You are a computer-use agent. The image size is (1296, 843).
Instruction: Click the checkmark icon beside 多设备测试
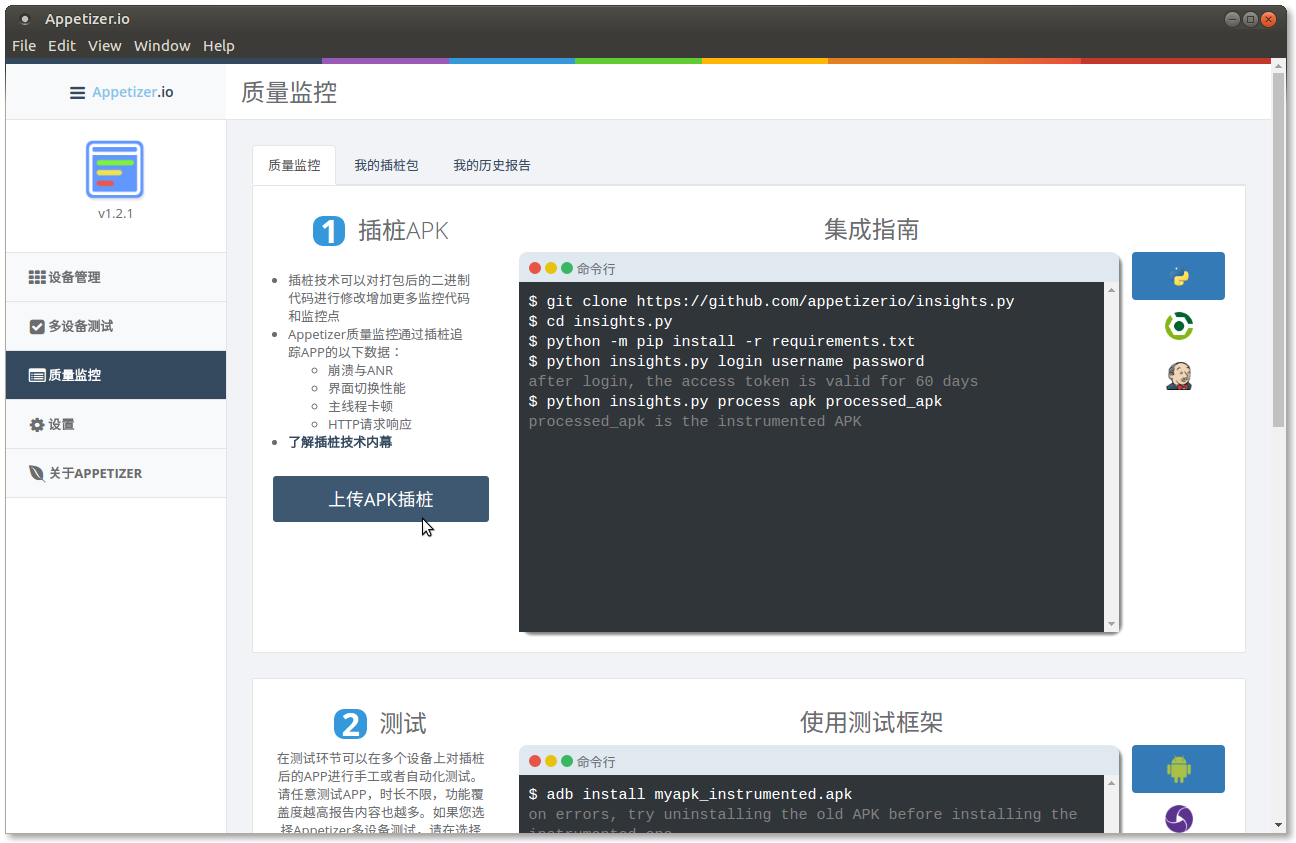click(x=37, y=326)
